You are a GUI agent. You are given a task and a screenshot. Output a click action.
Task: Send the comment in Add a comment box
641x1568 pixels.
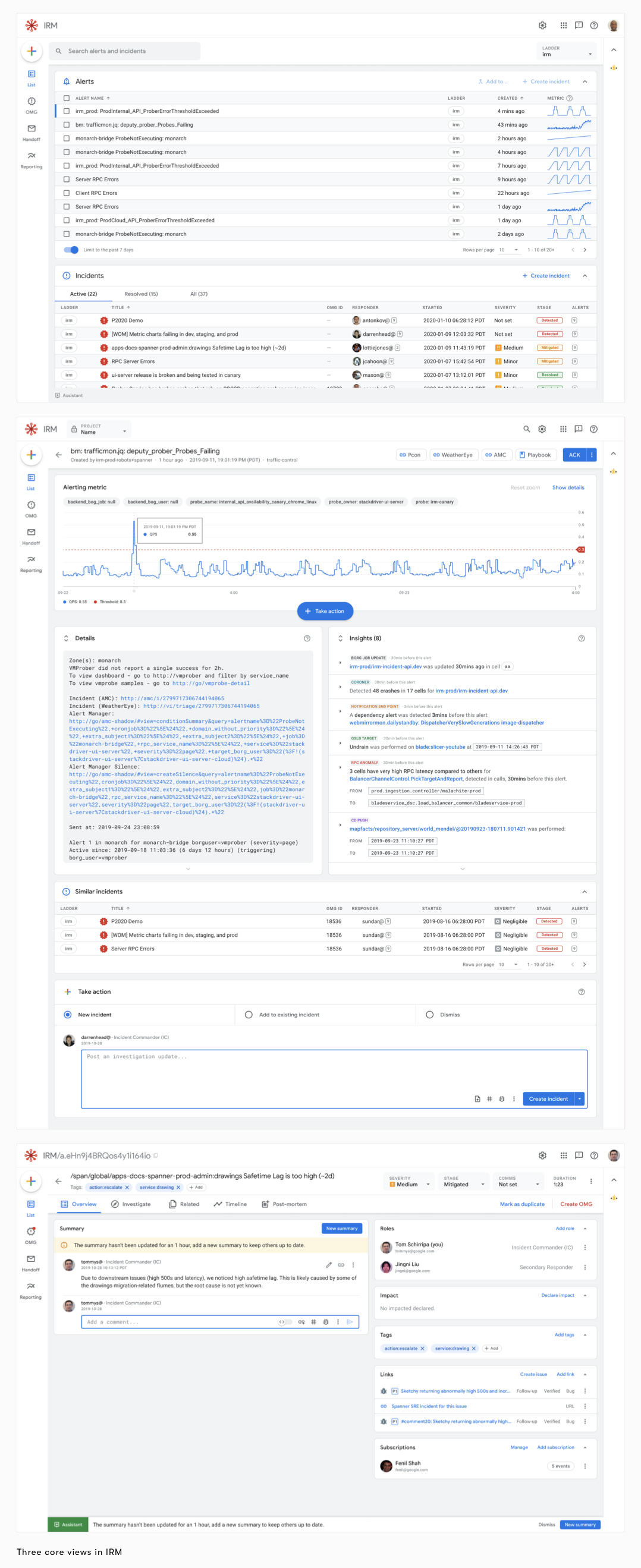[350, 1321]
